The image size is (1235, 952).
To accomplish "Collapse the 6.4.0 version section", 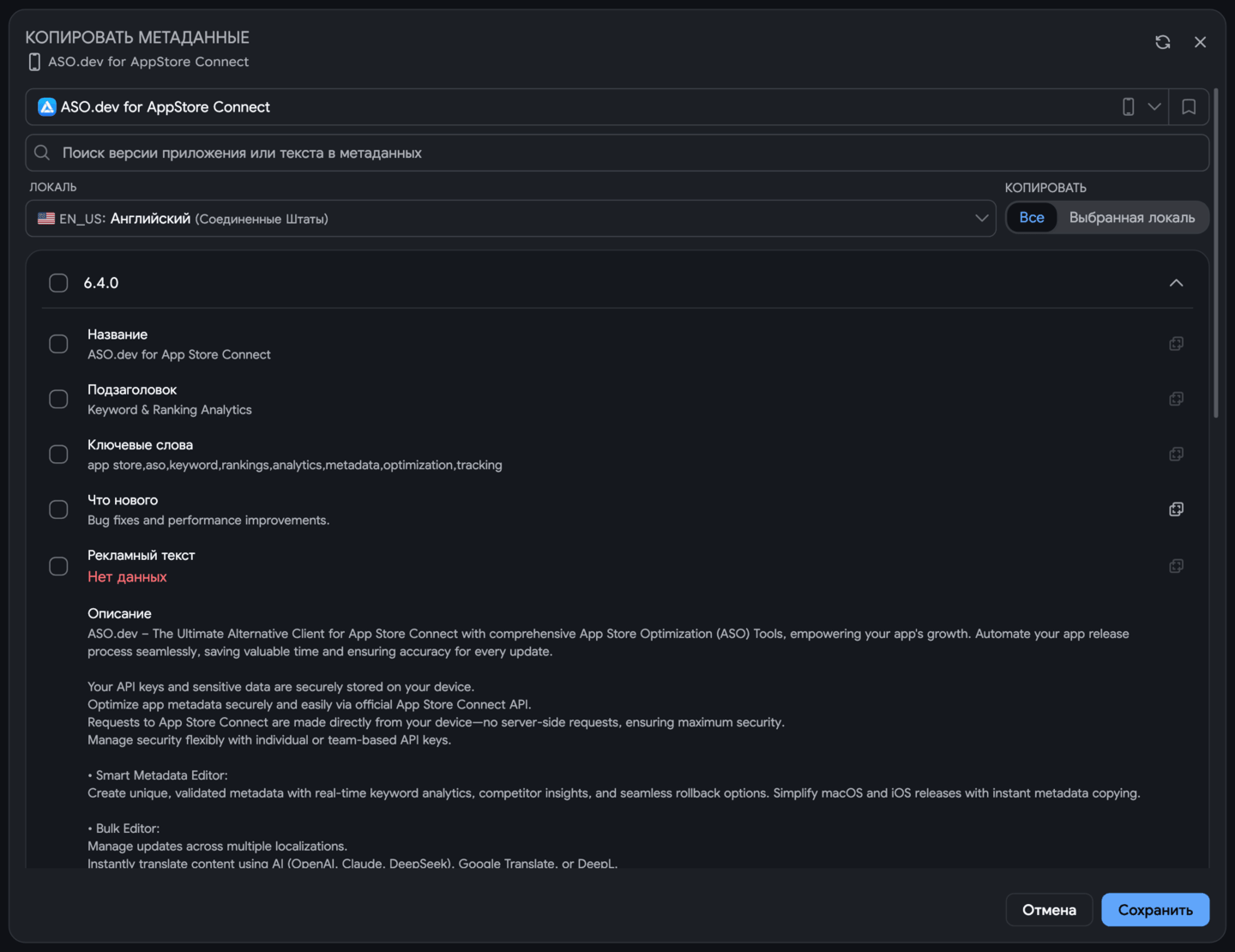I will [x=1176, y=283].
